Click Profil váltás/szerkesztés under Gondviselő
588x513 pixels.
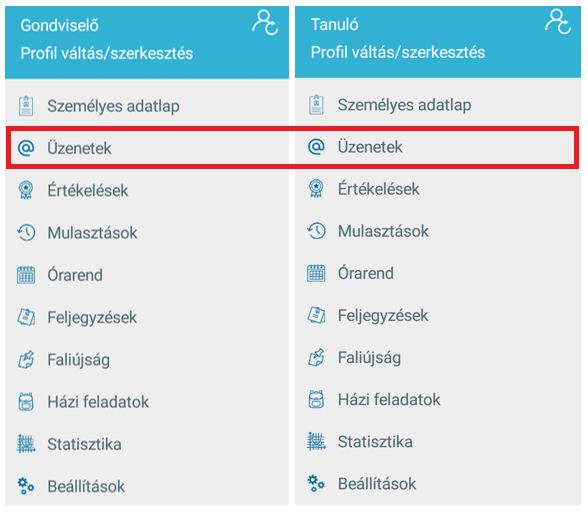107,53
